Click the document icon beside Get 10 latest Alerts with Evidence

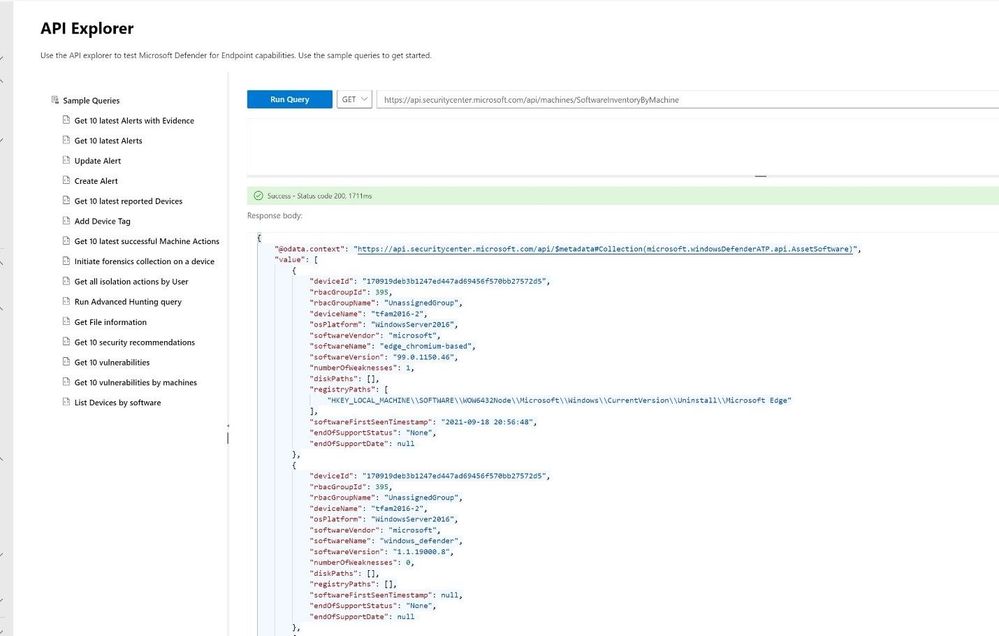(66, 120)
